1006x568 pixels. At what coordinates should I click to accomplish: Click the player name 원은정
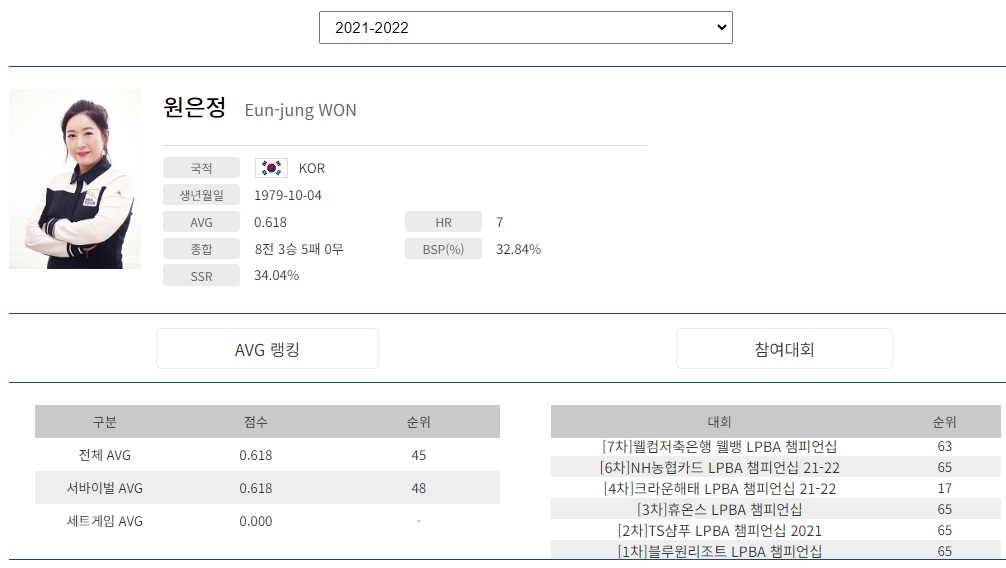click(x=194, y=107)
